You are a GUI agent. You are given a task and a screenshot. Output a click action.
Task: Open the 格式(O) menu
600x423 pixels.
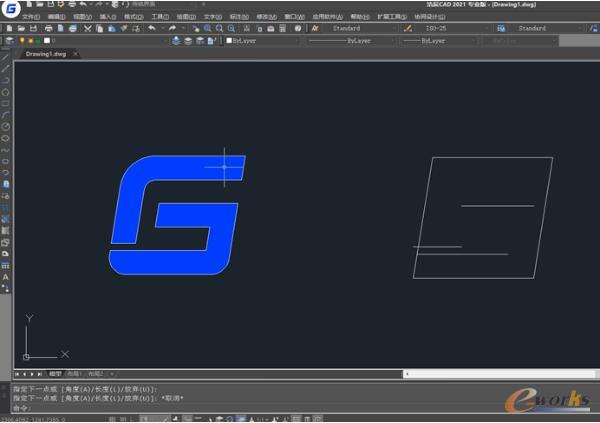[134, 17]
